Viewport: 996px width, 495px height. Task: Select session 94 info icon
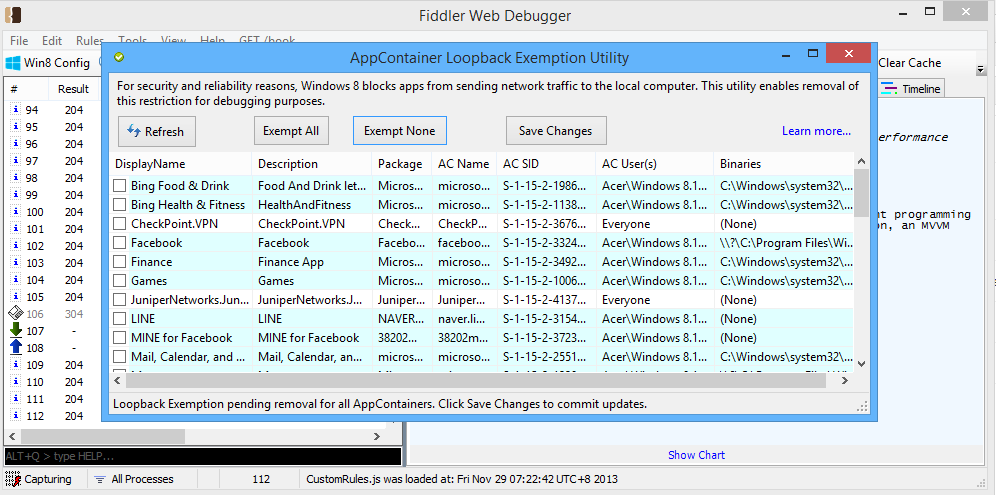point(16,109)
